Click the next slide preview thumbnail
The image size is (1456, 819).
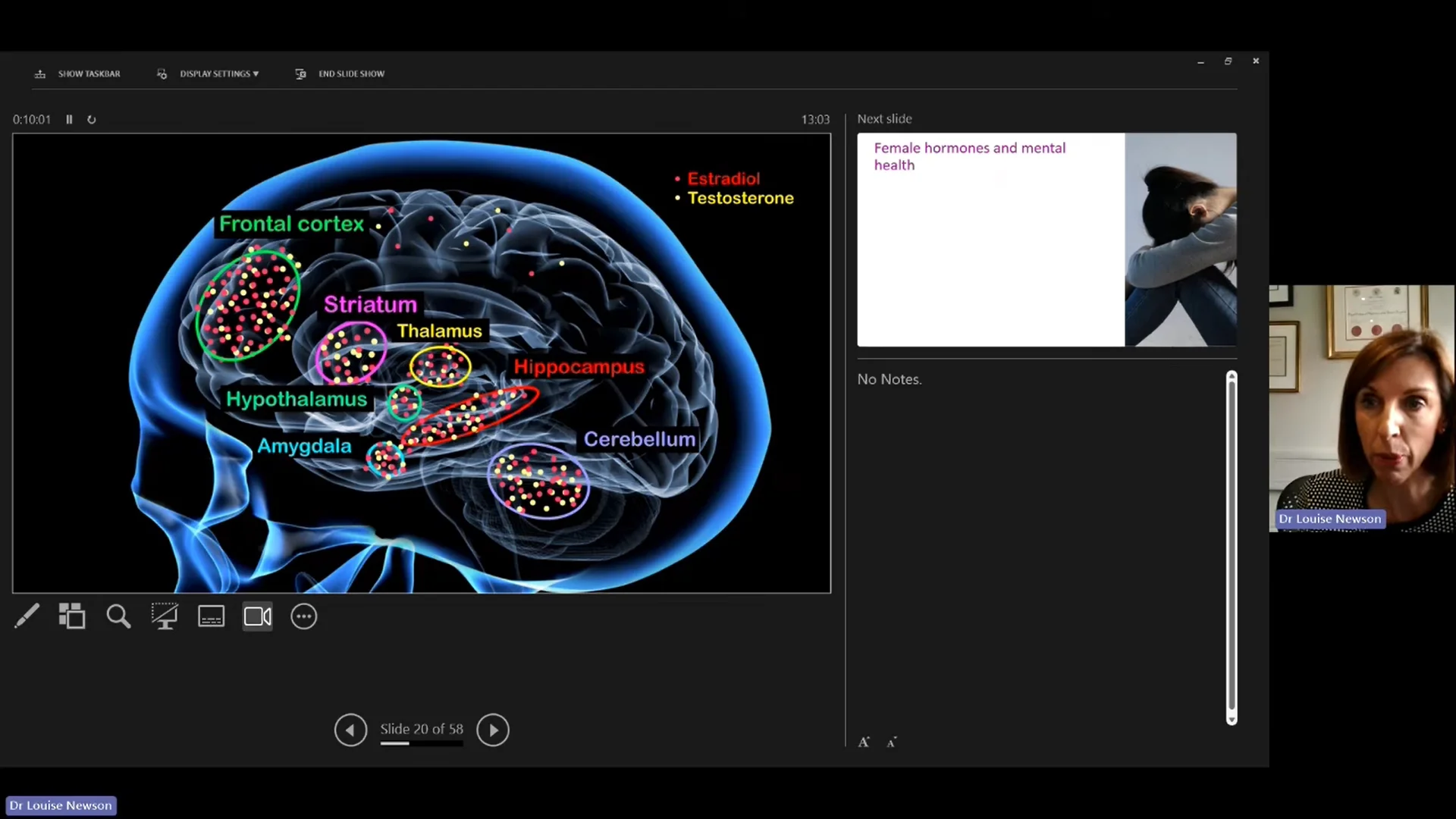[1046, 240]
